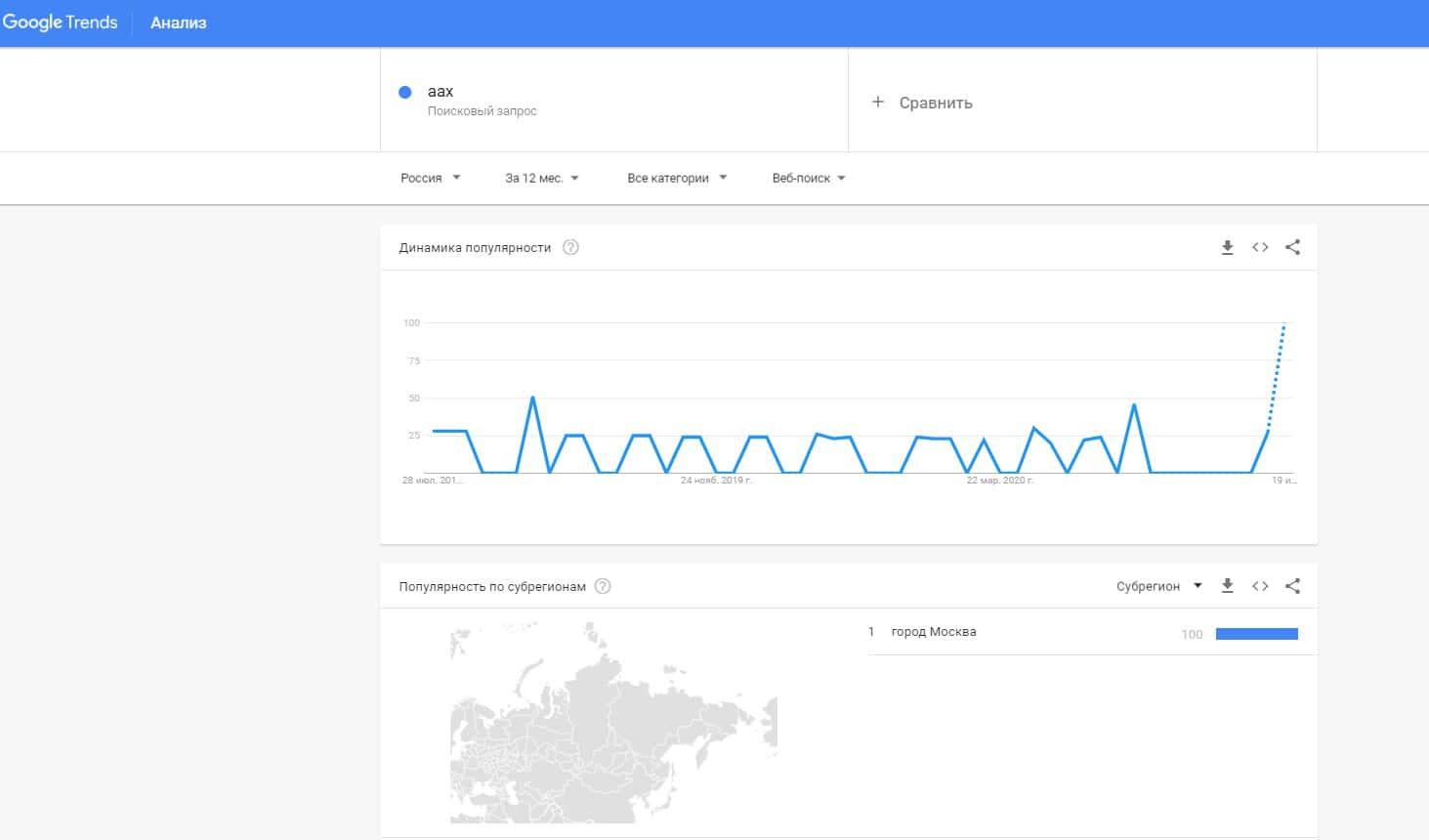Open the Анализ section in the header
Screen dimensions: 1429x840
click(x=179, y=23)
